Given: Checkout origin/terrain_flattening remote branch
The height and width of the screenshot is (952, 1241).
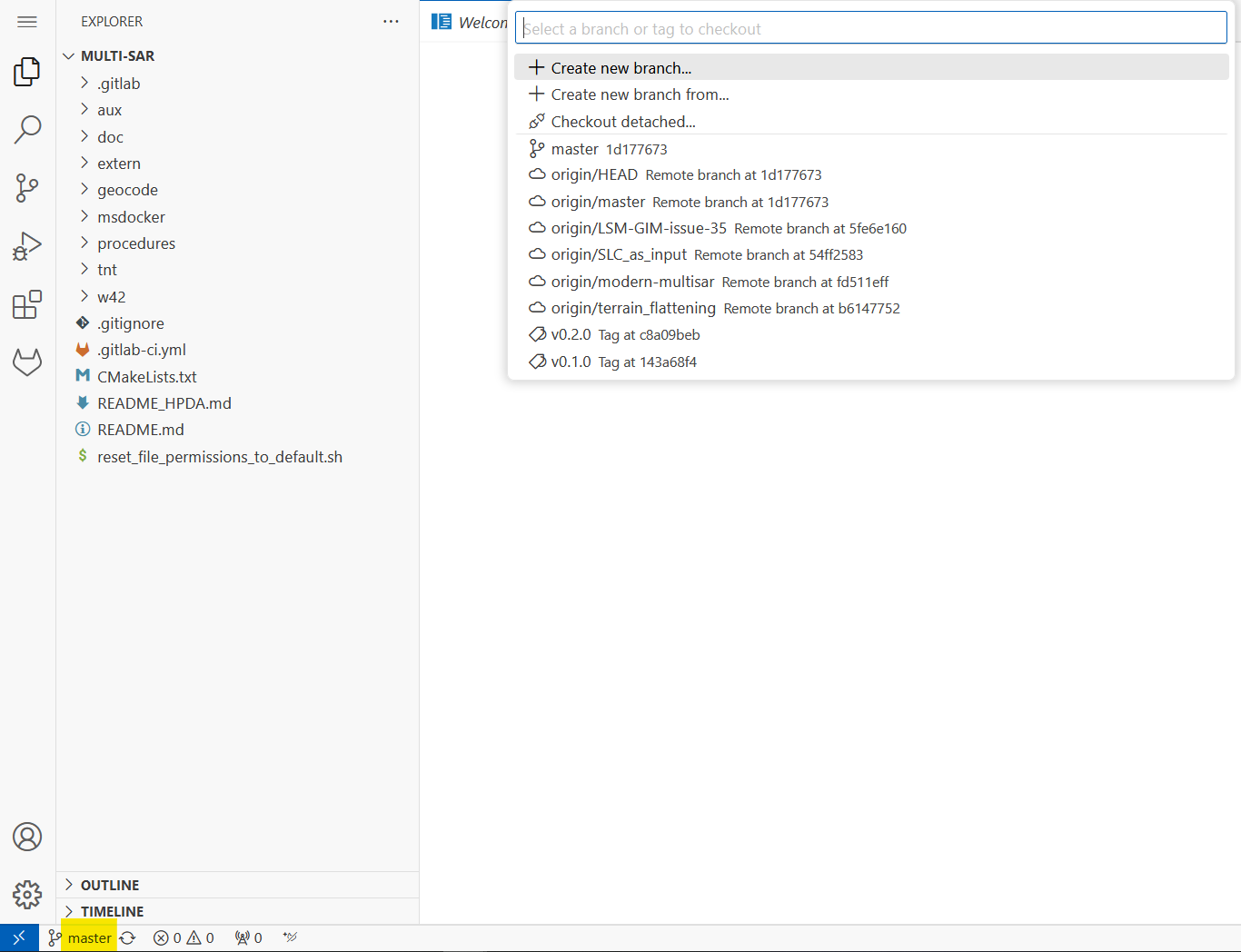Looking at the screenshot, I should (871, 308).
